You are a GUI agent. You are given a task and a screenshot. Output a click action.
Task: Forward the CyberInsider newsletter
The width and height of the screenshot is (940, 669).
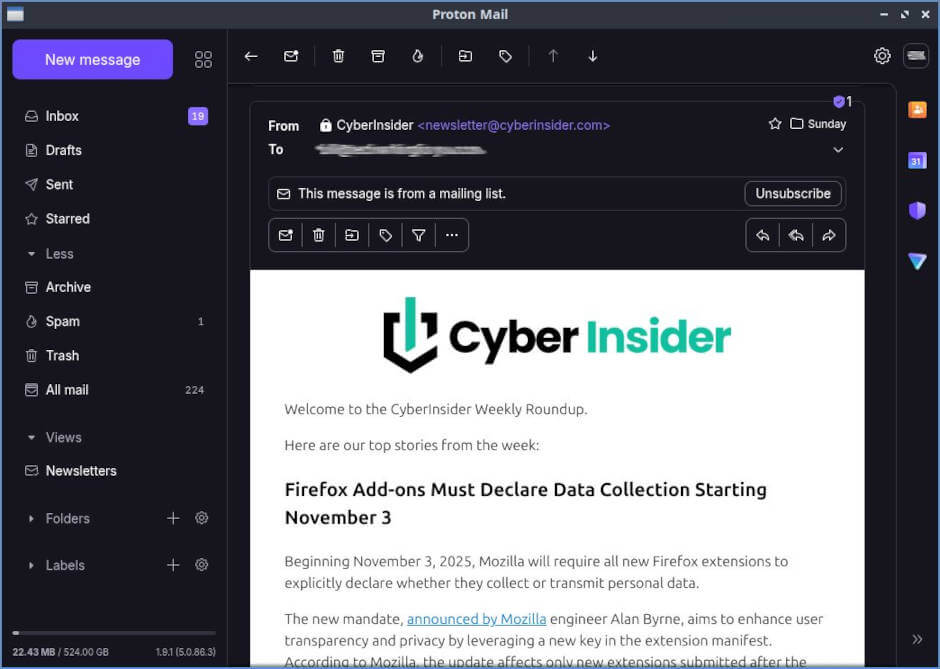pyautogui.click(x=828, y=235)
